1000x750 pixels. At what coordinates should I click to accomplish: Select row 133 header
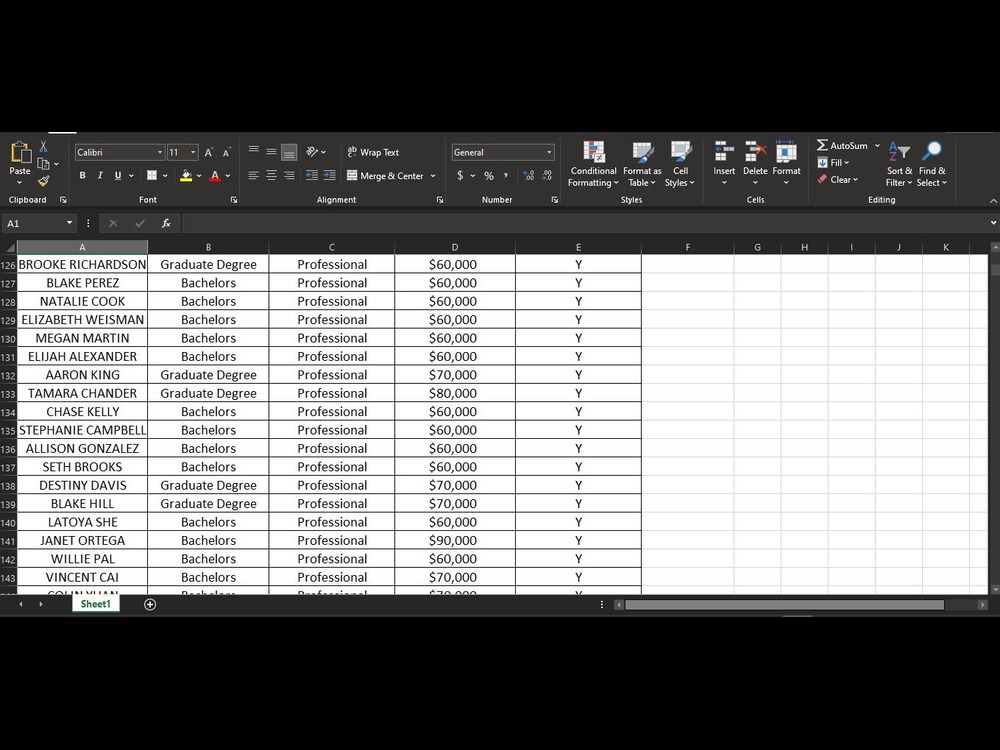tap(8, 393)
